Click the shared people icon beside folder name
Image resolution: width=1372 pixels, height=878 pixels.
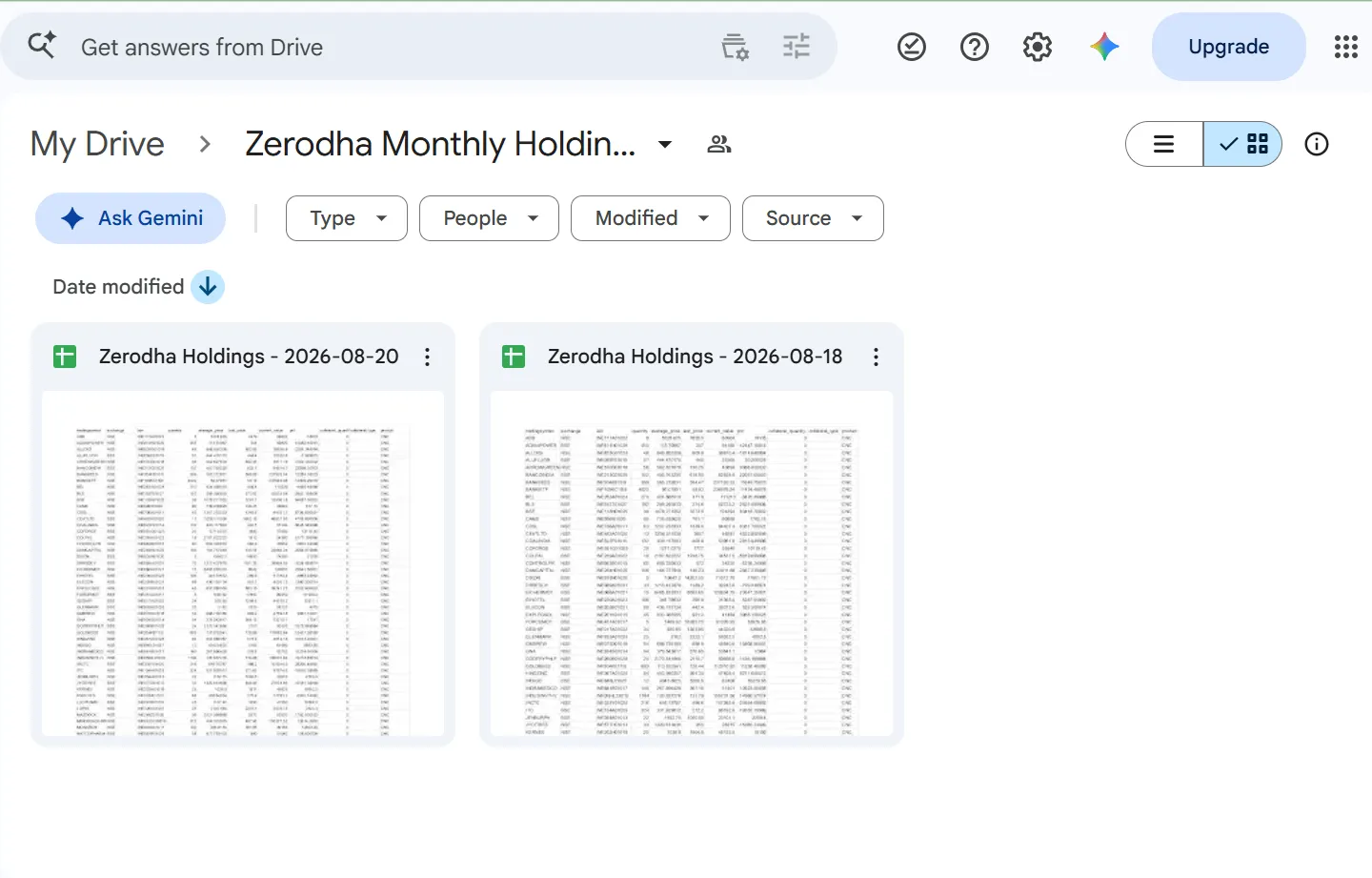tap(719, 144)
